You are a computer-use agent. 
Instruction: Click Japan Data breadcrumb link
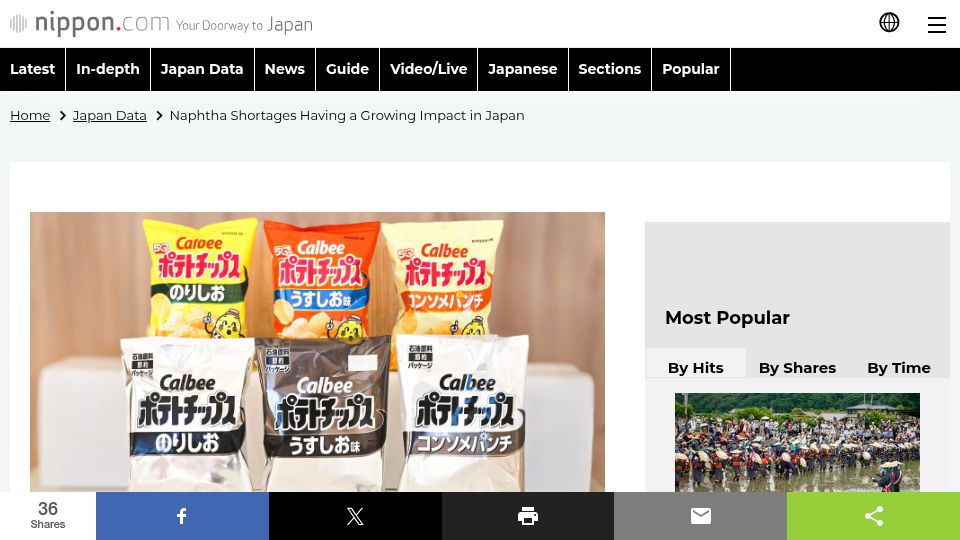point(110,116)
